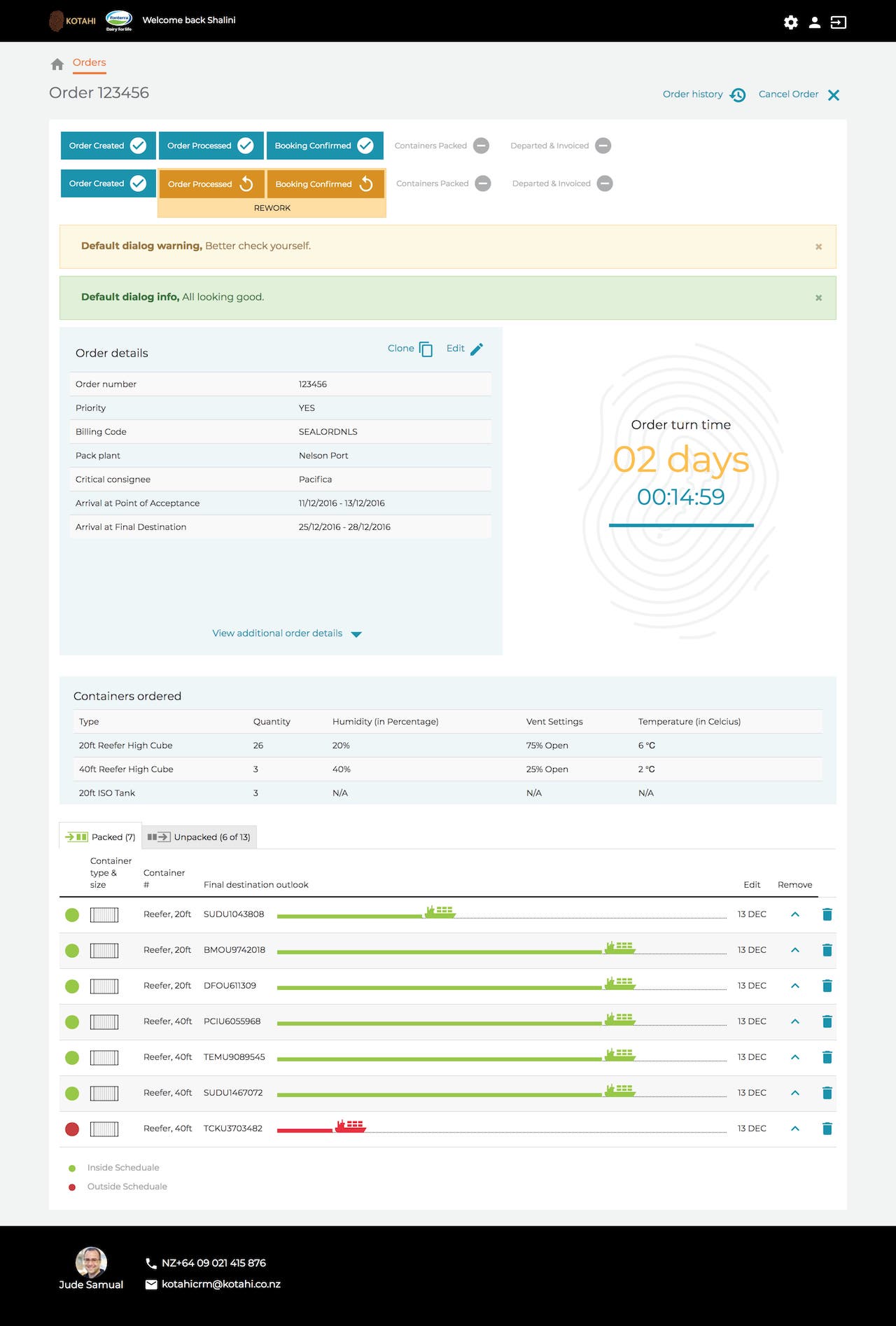896x1326 pixels.
Task: Click the 40ft Reefer High Cube row
Action: tap(448, 769)
